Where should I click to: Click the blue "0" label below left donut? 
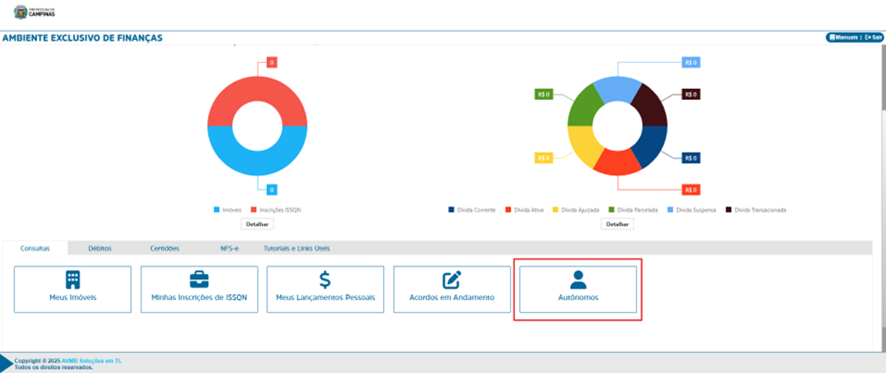coord(272,190)
